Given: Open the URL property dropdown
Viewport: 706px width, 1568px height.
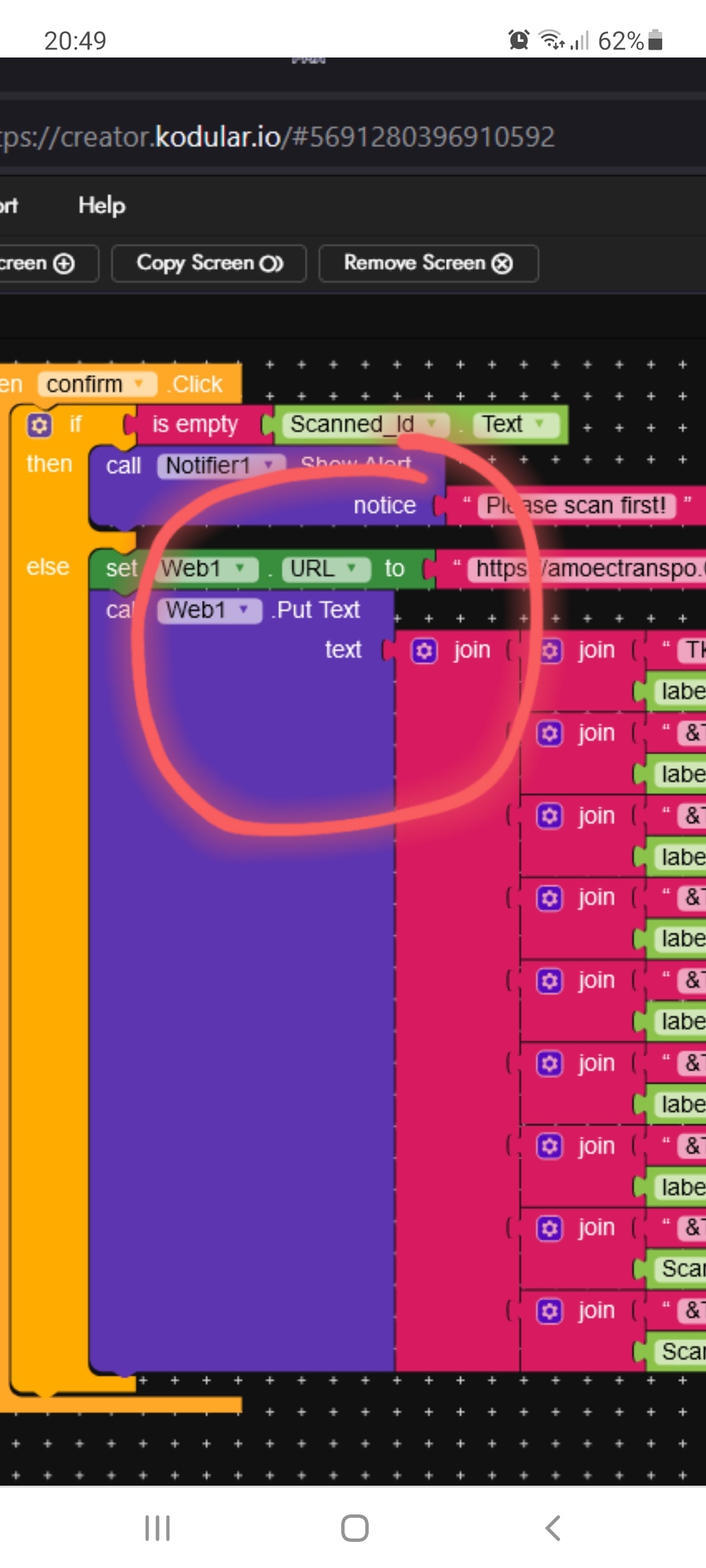Looking at the screenshot, I should coord(326,568).
